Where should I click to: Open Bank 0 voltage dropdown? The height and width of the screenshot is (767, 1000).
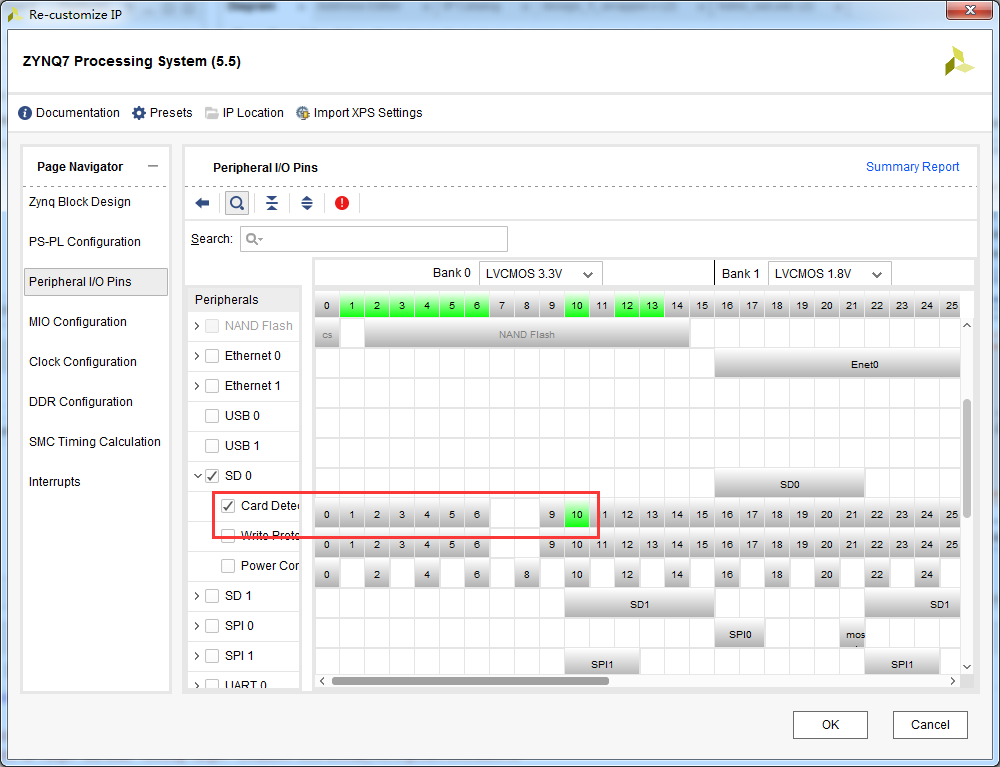540,274
